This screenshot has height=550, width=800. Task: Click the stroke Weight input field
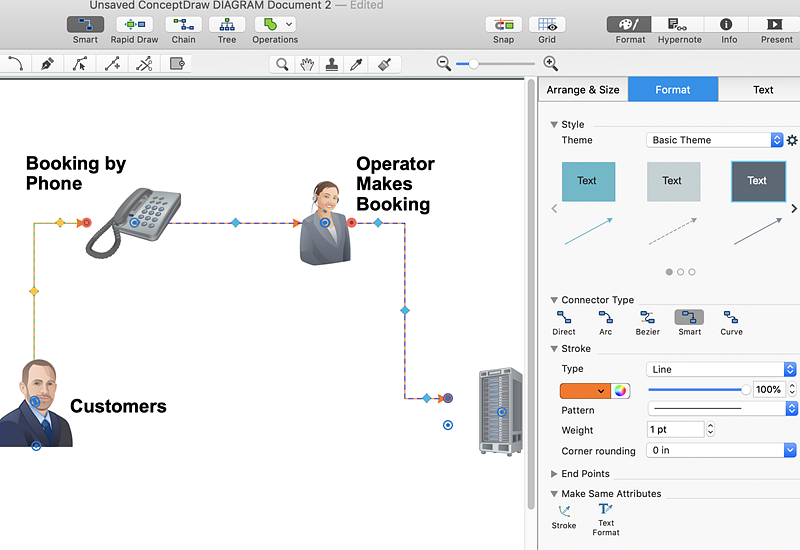tap(676, 430)
